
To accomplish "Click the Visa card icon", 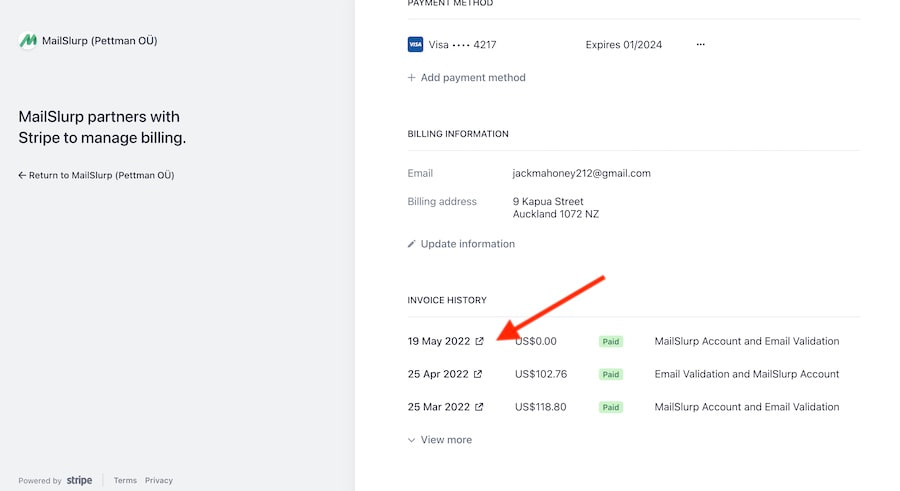I will tap(415, 44).
